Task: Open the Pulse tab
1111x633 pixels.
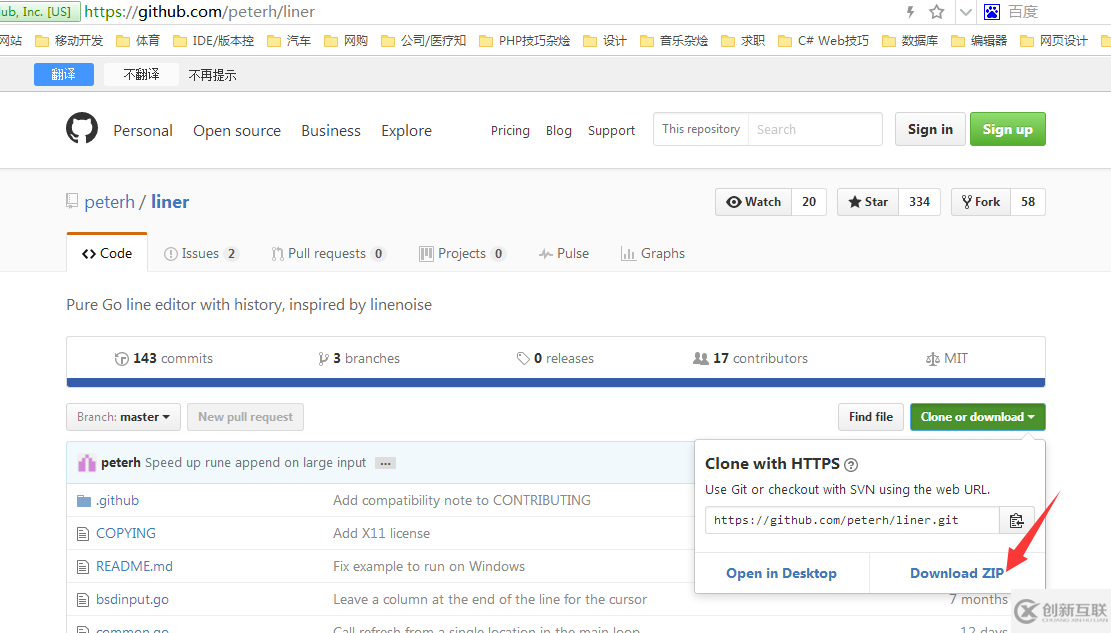Action: point(564,254)
